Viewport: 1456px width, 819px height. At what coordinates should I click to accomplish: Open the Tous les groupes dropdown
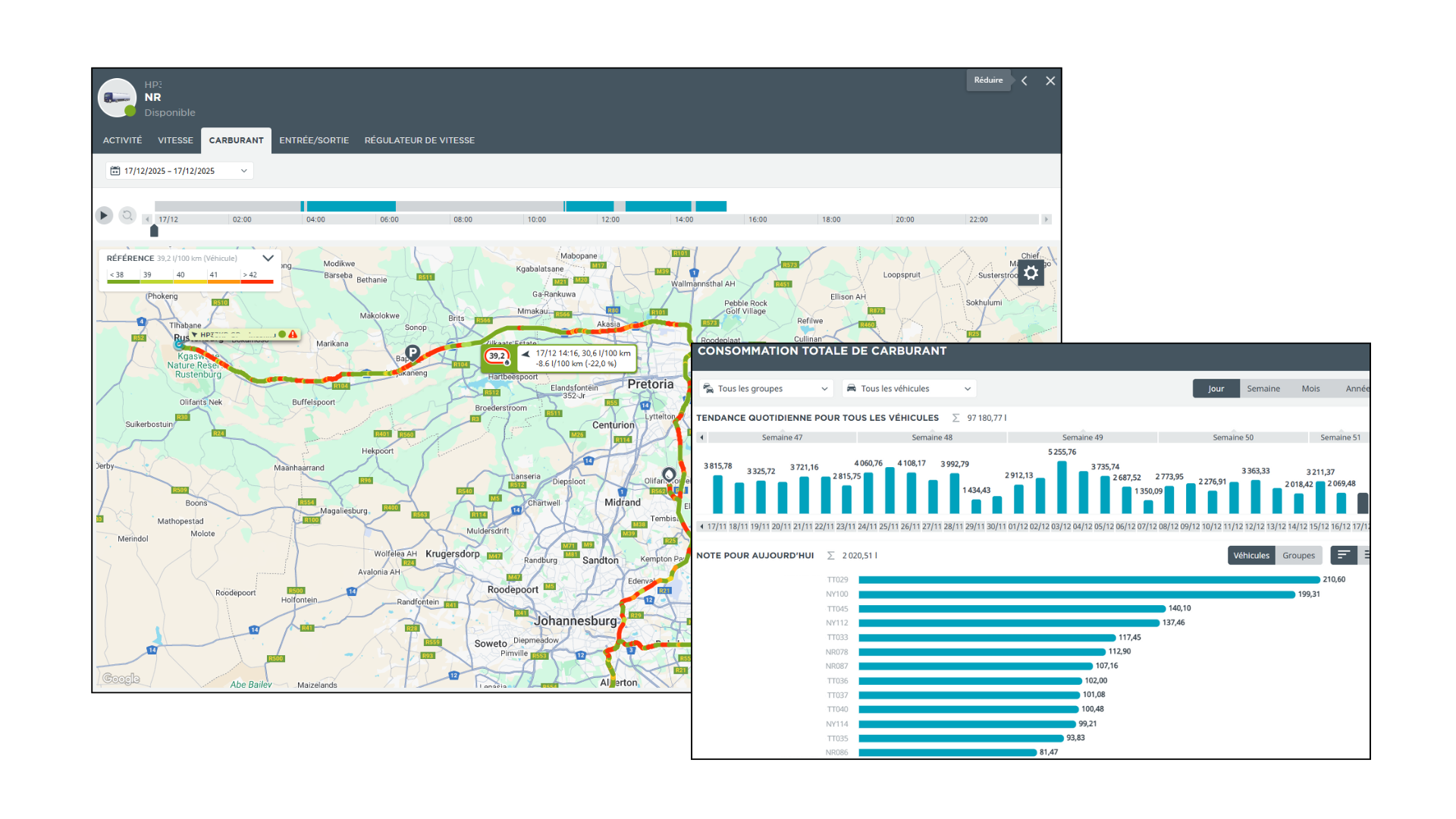coord(765,388)
